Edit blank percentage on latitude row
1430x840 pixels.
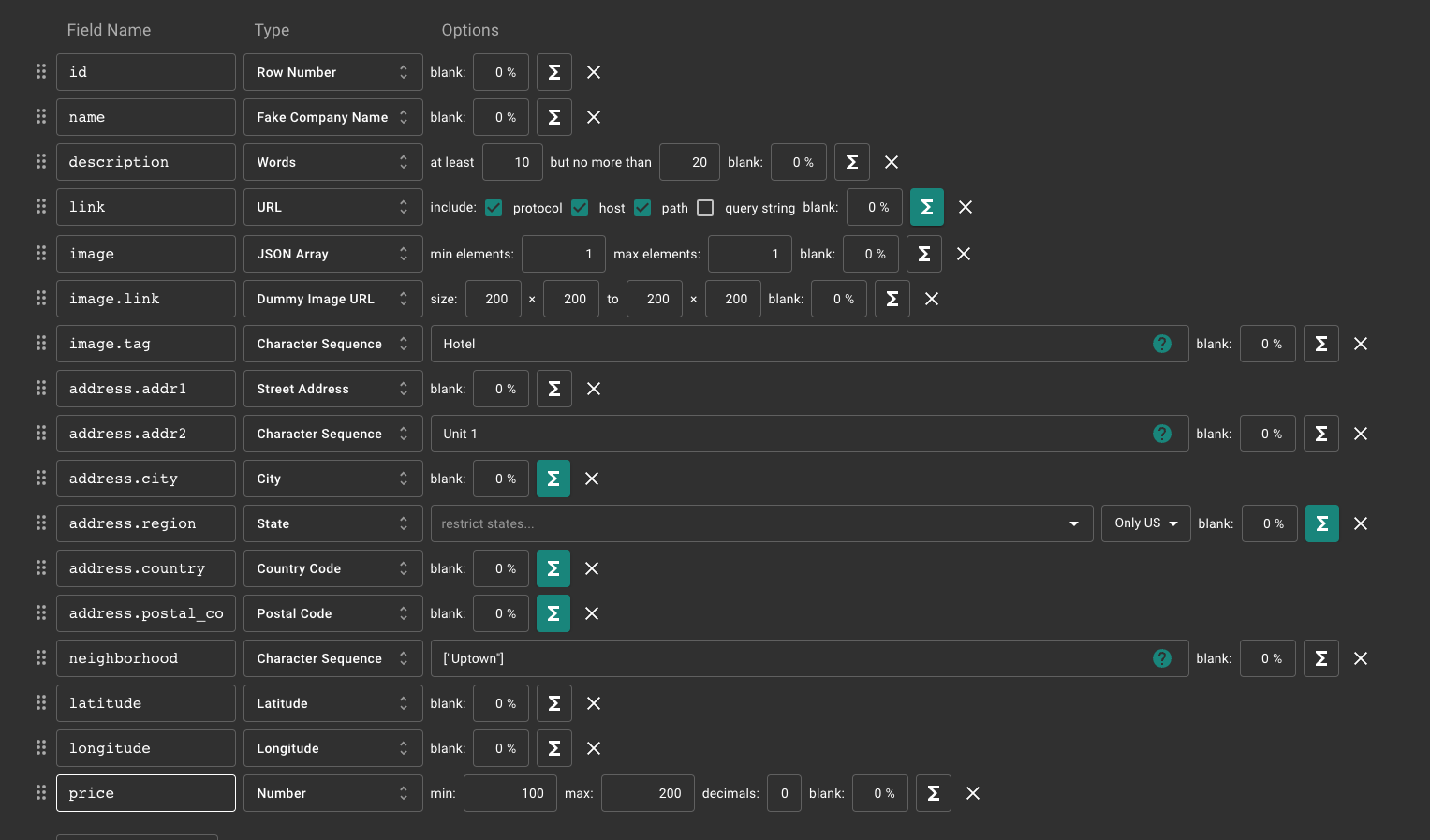[501, 703]
